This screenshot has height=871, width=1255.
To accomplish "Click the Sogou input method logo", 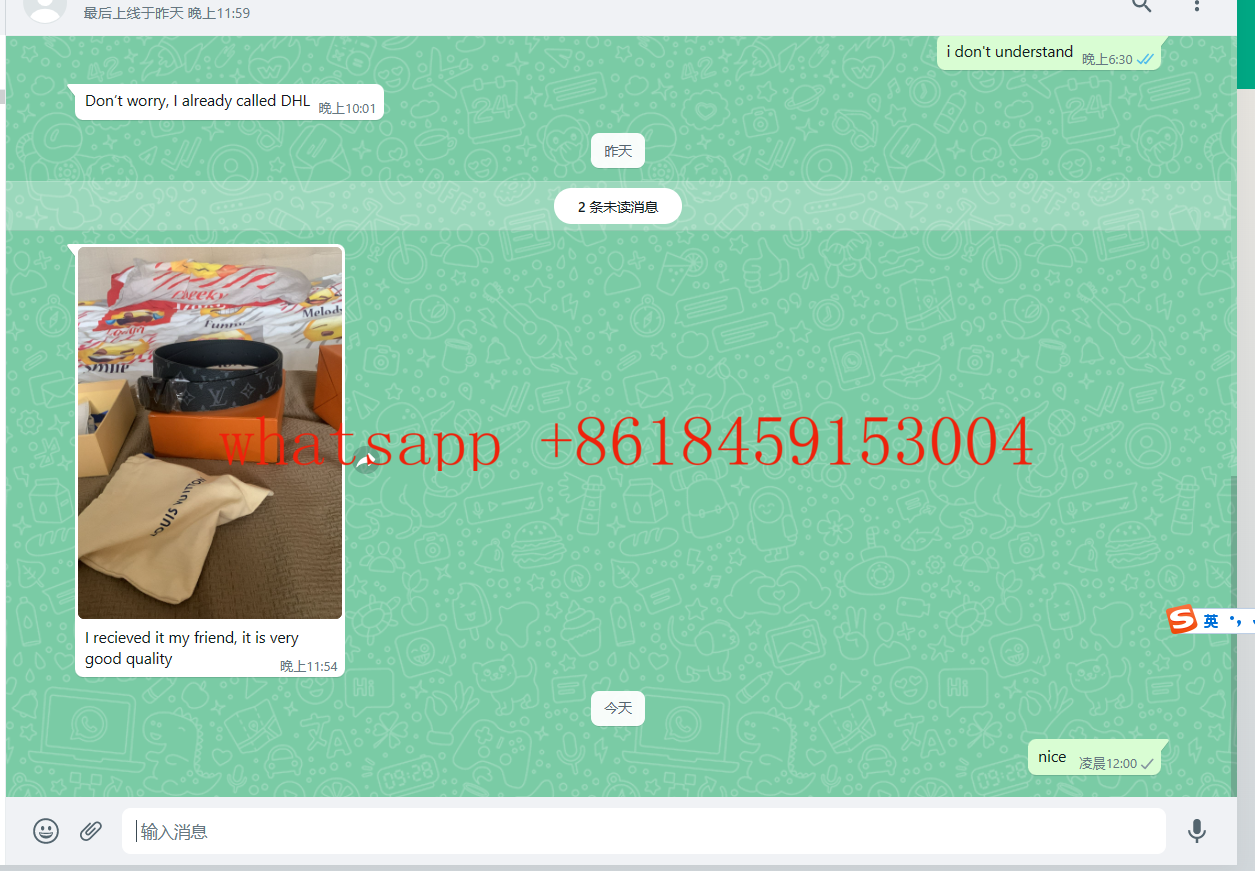I will pos(1182,621).
